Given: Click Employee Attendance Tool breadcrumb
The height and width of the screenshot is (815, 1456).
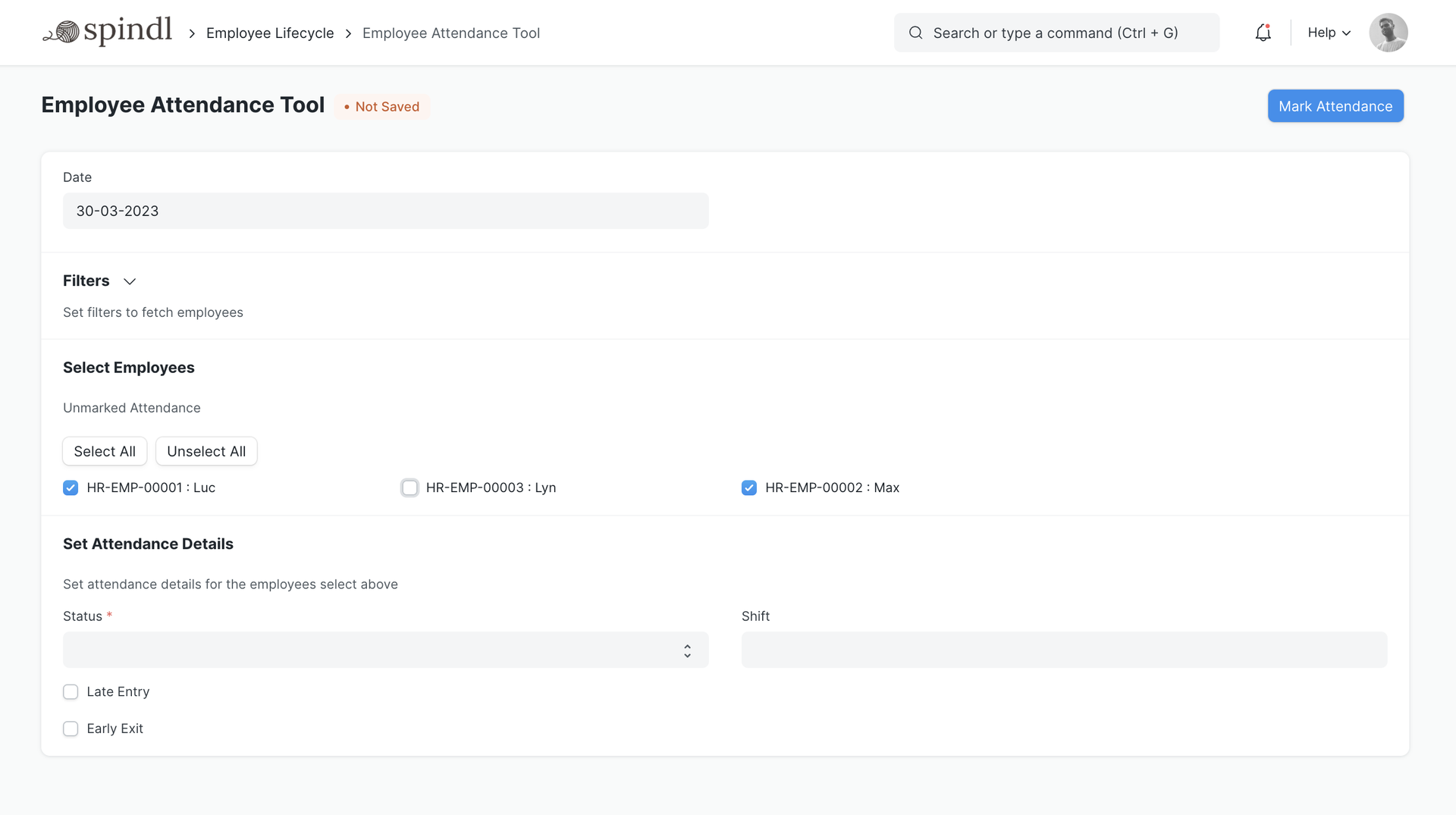Looking at the screenshot, I should point(450,33).
